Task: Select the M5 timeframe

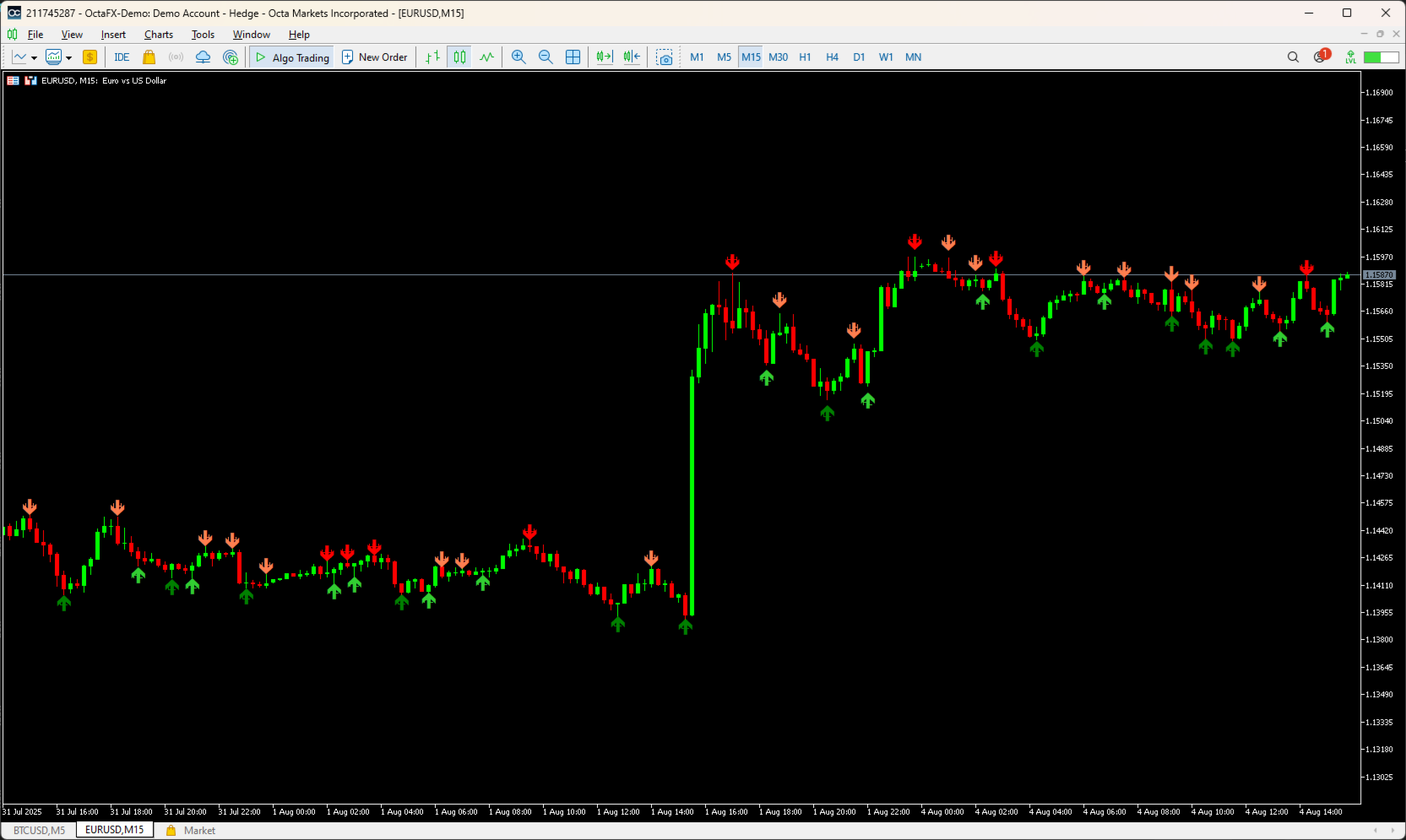Action: coord(724,57)
